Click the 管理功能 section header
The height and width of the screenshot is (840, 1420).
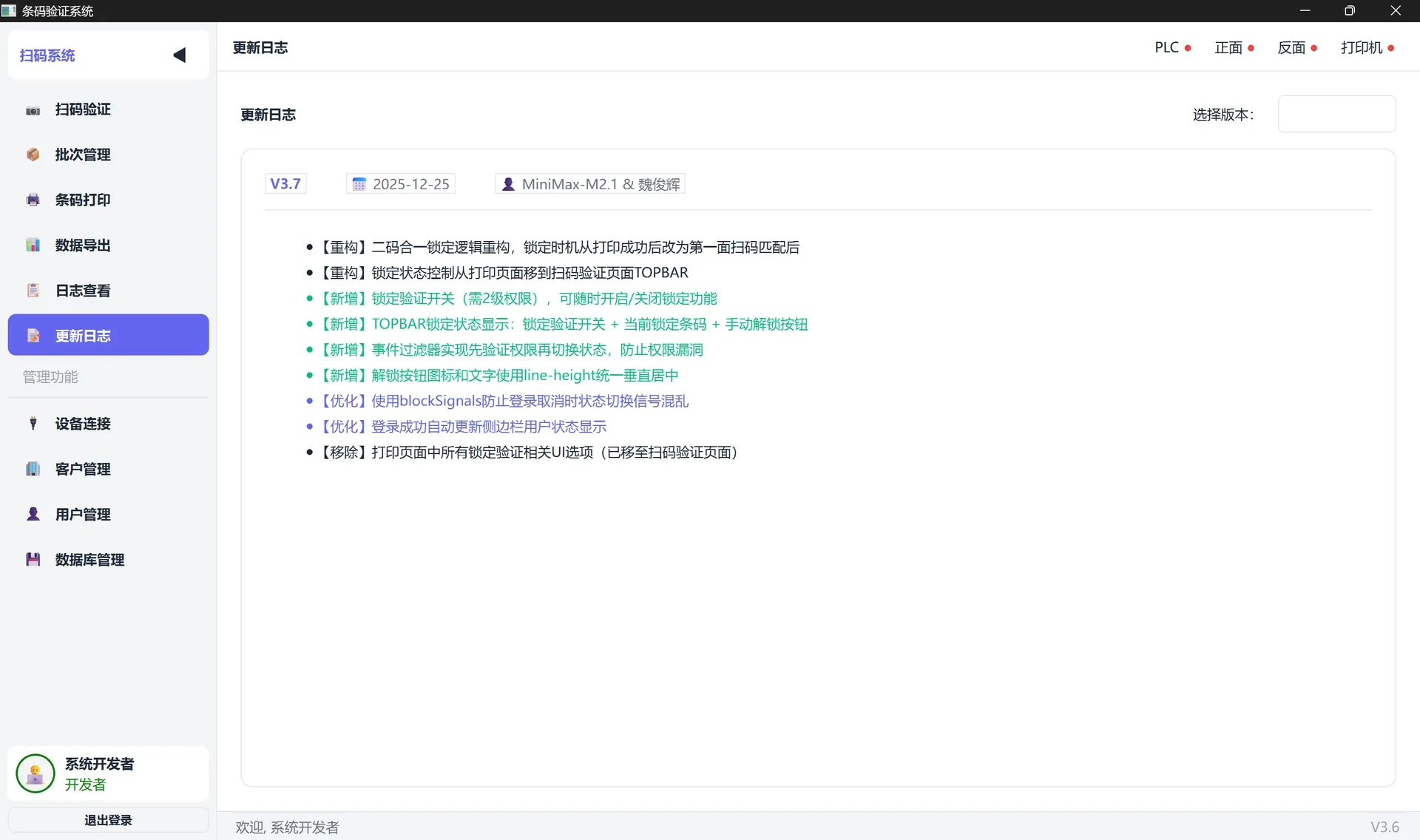tap(50, 377)
